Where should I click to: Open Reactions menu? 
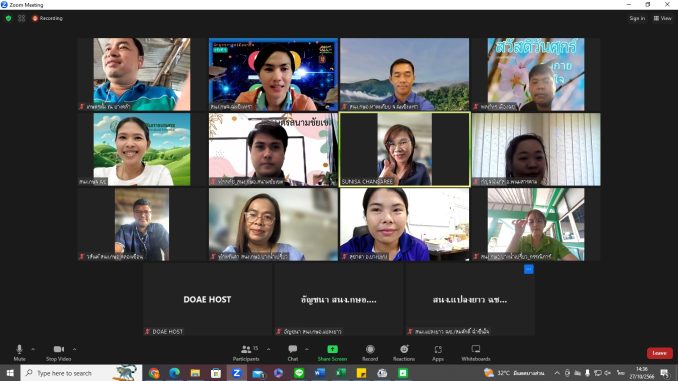click(x=404, y=352)
